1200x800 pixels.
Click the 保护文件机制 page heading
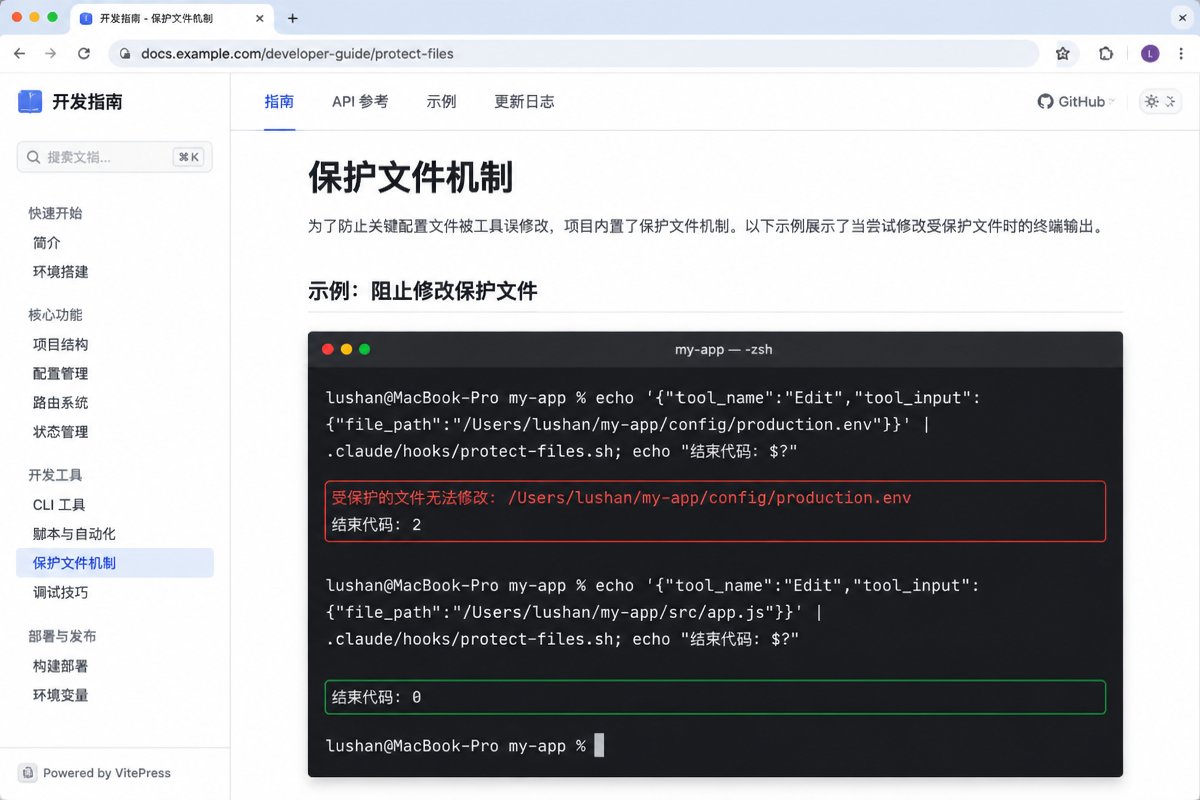pyautogui.click(x=410, y=178)
